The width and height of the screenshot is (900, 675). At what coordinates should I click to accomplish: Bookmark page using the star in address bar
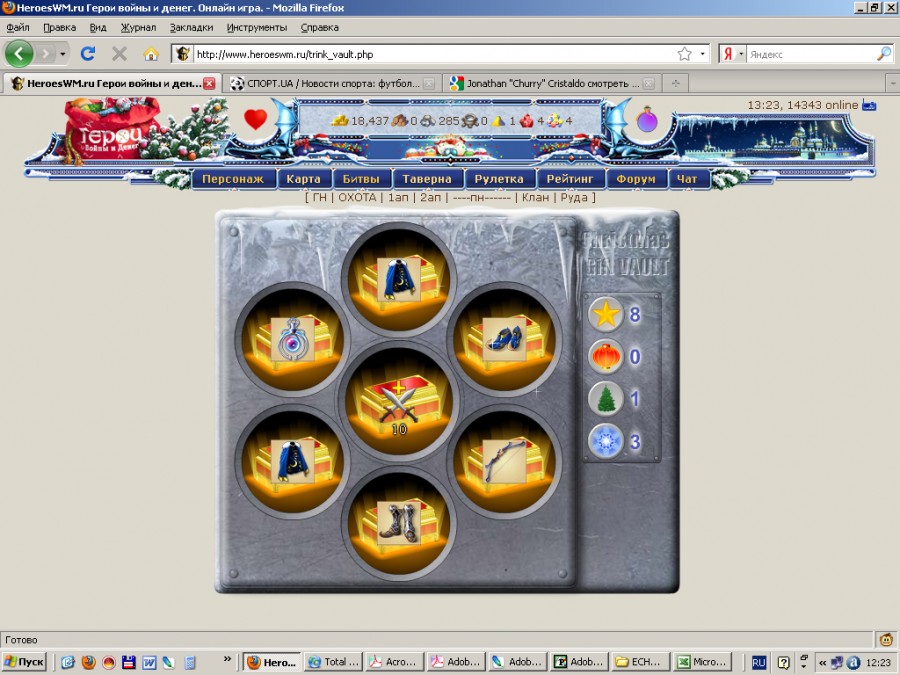click(684, 54)
